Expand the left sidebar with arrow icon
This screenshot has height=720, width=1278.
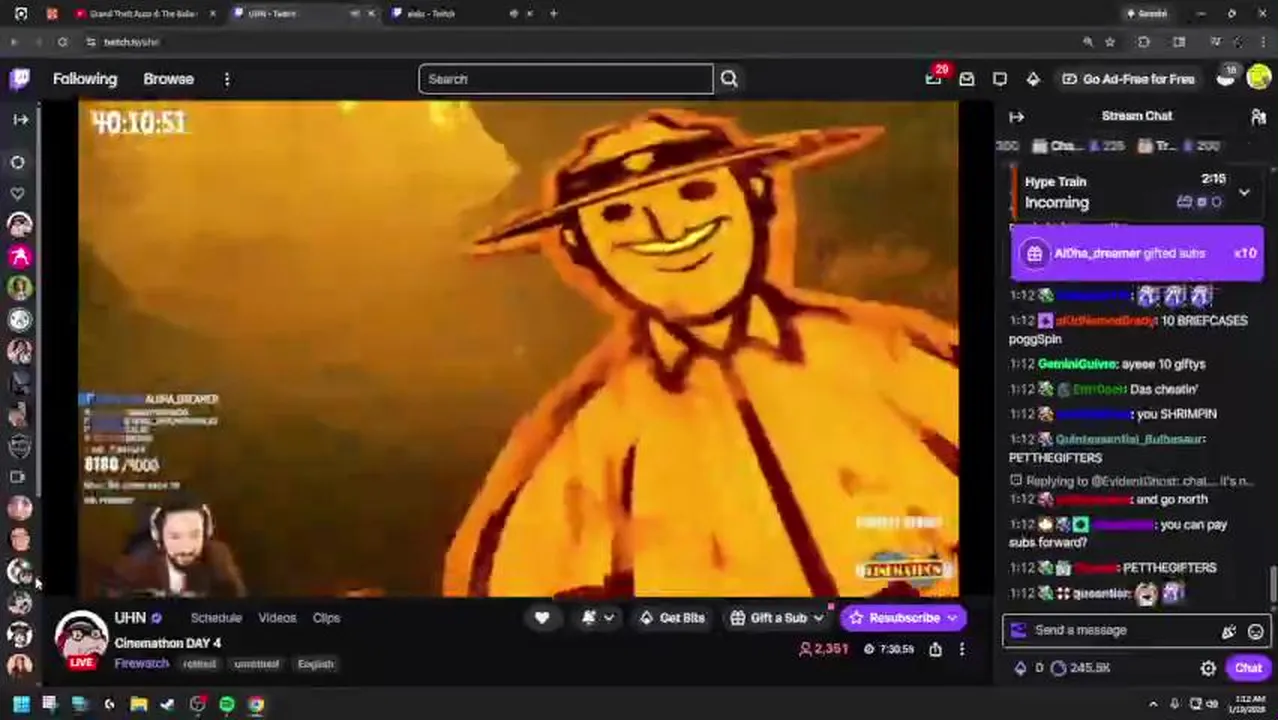click(x=20, y=119)
